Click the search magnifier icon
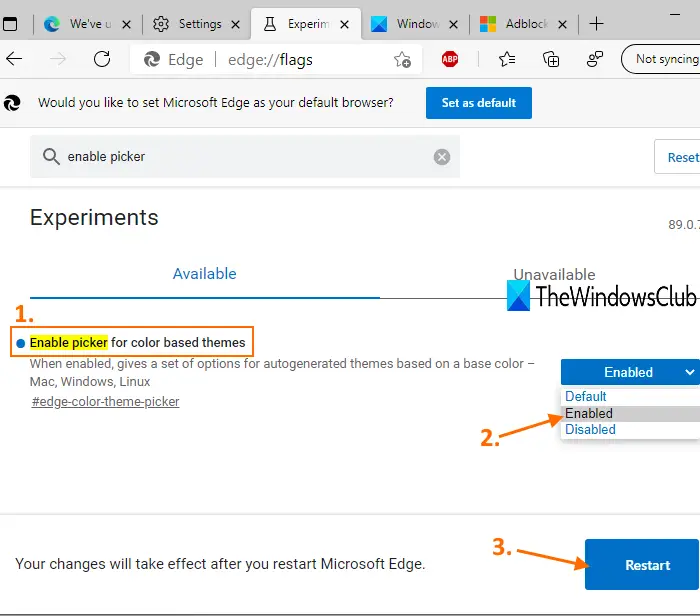This screenshot has height=616, width=700. 51,157
